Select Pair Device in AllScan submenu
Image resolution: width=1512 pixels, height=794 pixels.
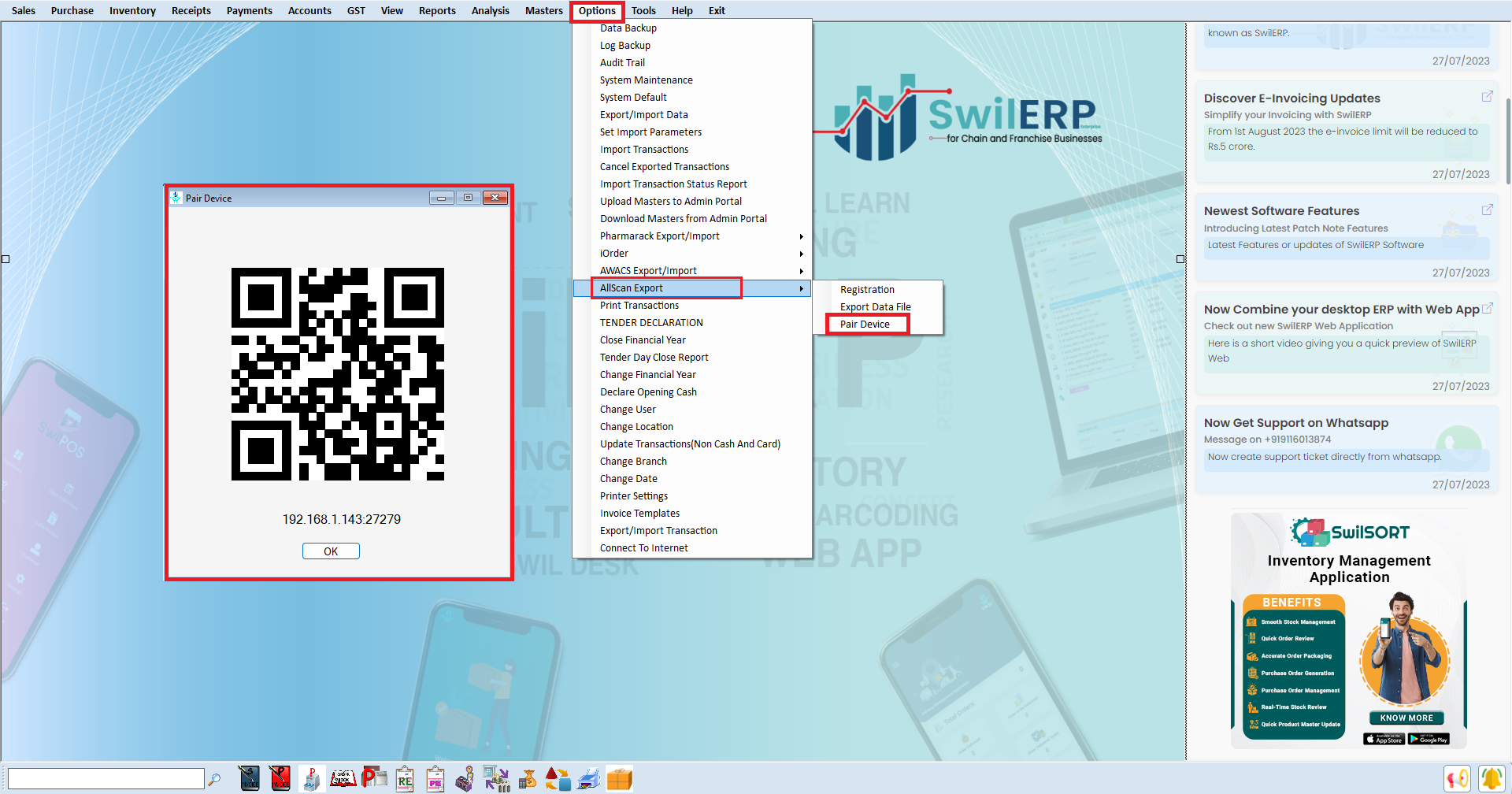click(x=865, y=324)
